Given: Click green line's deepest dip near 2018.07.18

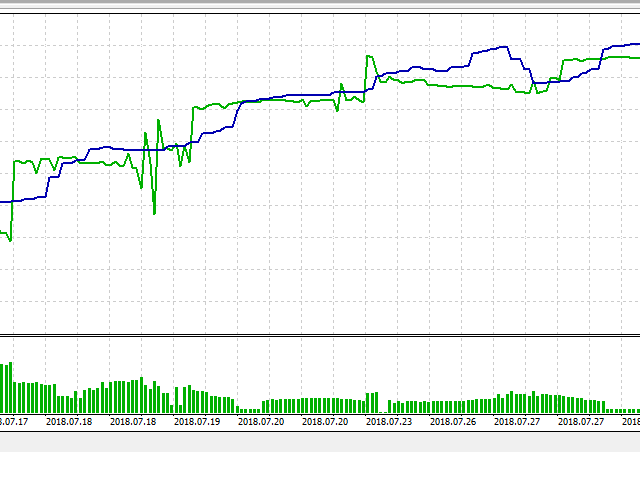Looking at the screenshot, I should click(x=154, y=212).
